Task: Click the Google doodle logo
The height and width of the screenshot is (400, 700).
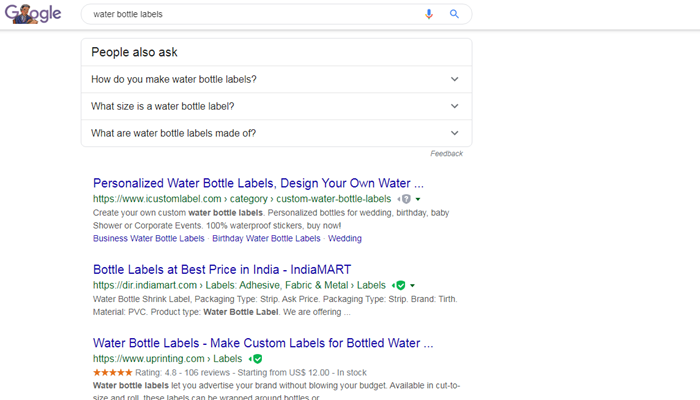Action: coord(33,14)
